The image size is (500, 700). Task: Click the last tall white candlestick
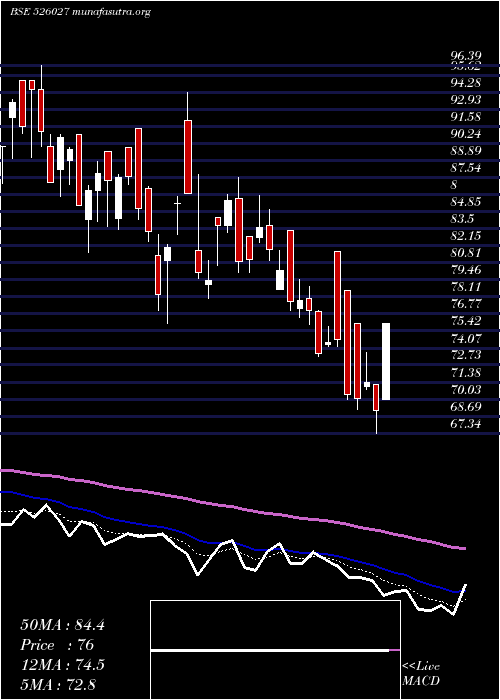pos(386,361)
